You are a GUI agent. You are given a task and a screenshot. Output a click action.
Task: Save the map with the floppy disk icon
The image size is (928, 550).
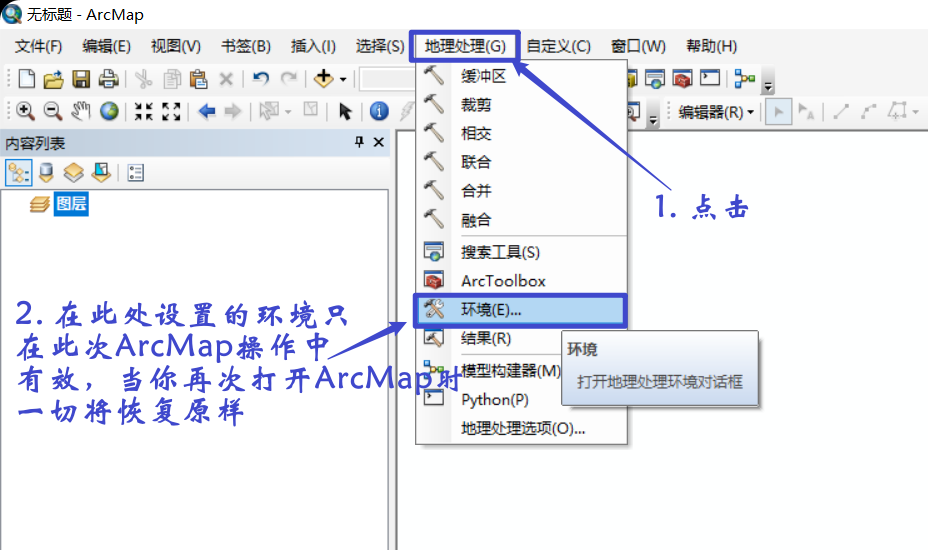pos(81,79)
